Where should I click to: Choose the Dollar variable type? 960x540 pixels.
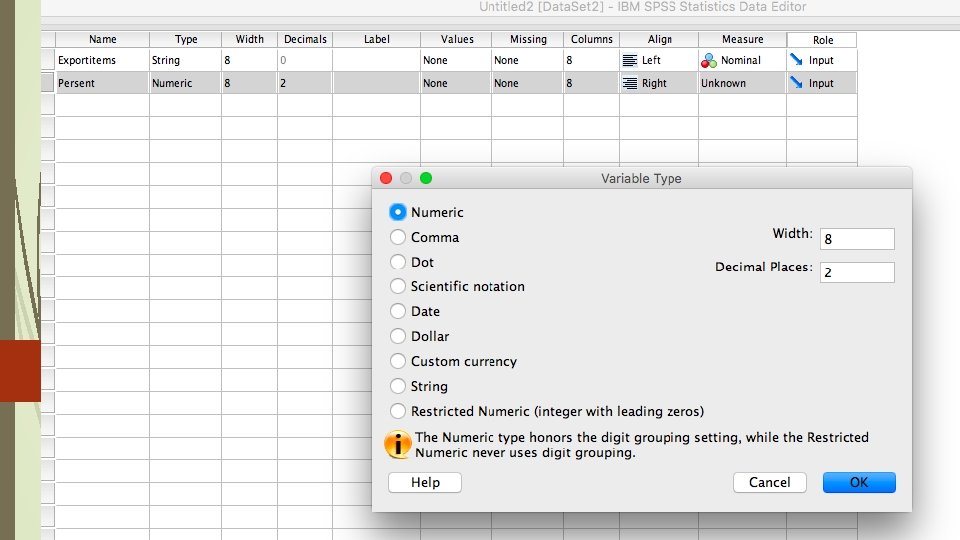(397, 336)
